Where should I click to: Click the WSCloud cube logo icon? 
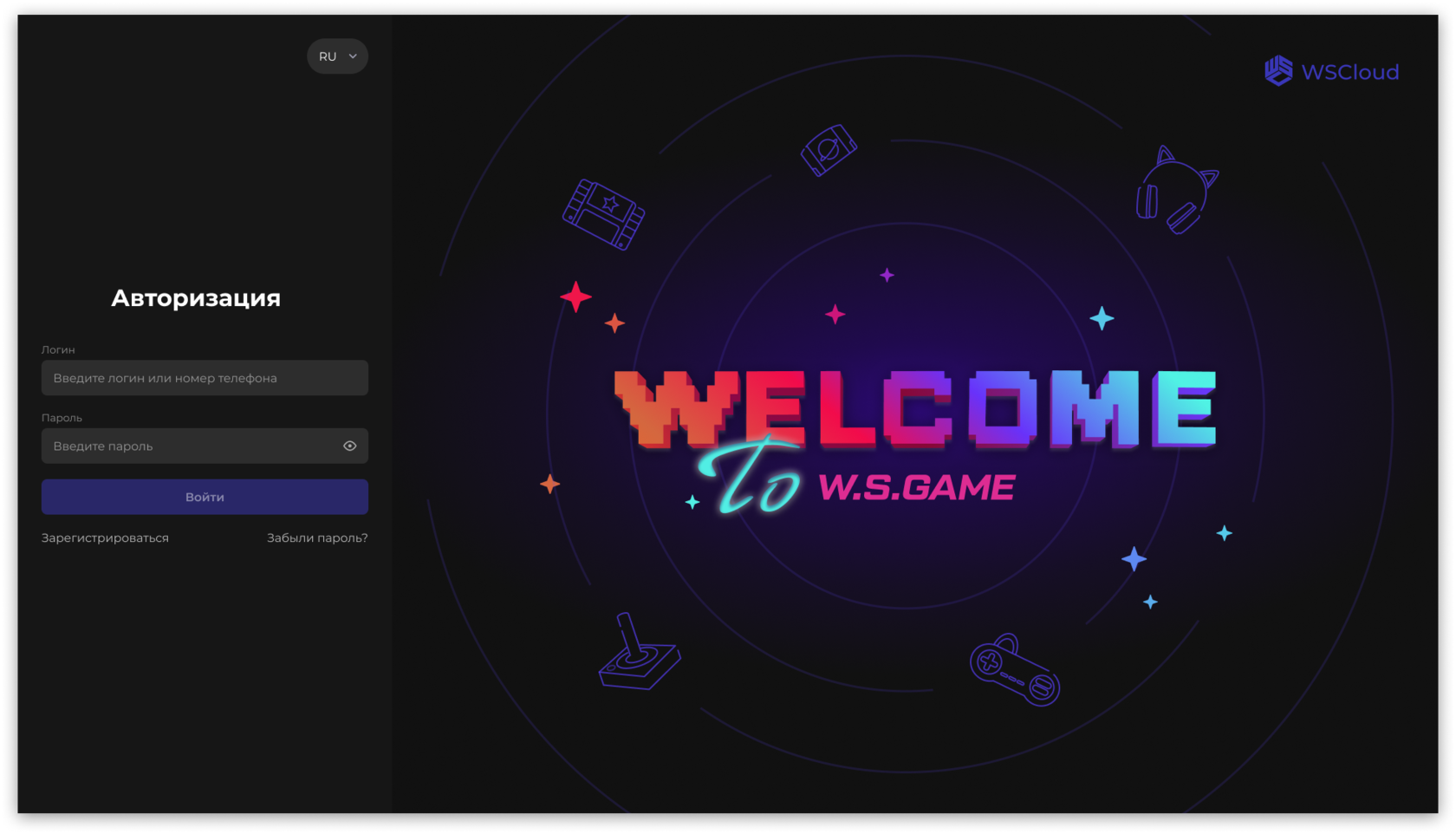pos(1278,71)
